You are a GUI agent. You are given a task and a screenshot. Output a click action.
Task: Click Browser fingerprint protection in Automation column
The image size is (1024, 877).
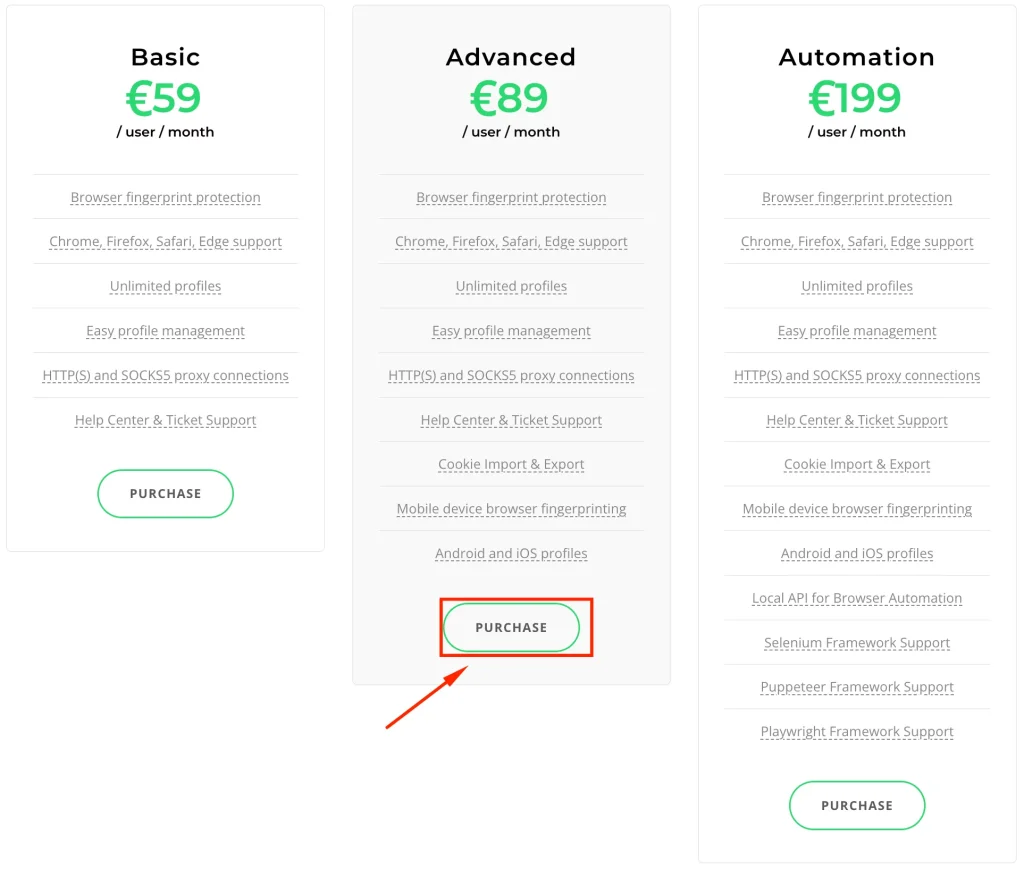pos(856,197)
